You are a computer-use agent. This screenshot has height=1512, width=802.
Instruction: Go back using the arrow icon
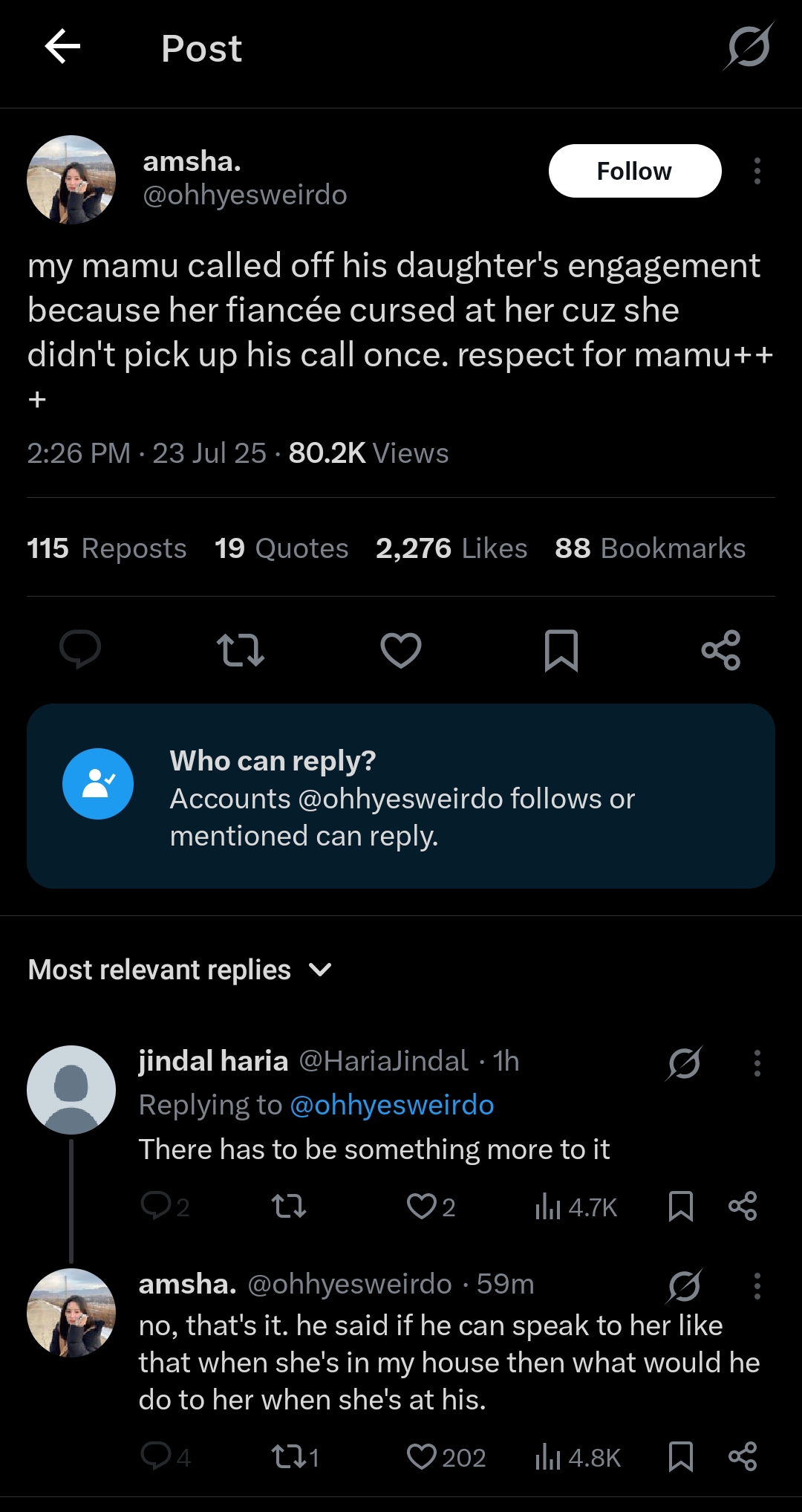click(63, 48)
